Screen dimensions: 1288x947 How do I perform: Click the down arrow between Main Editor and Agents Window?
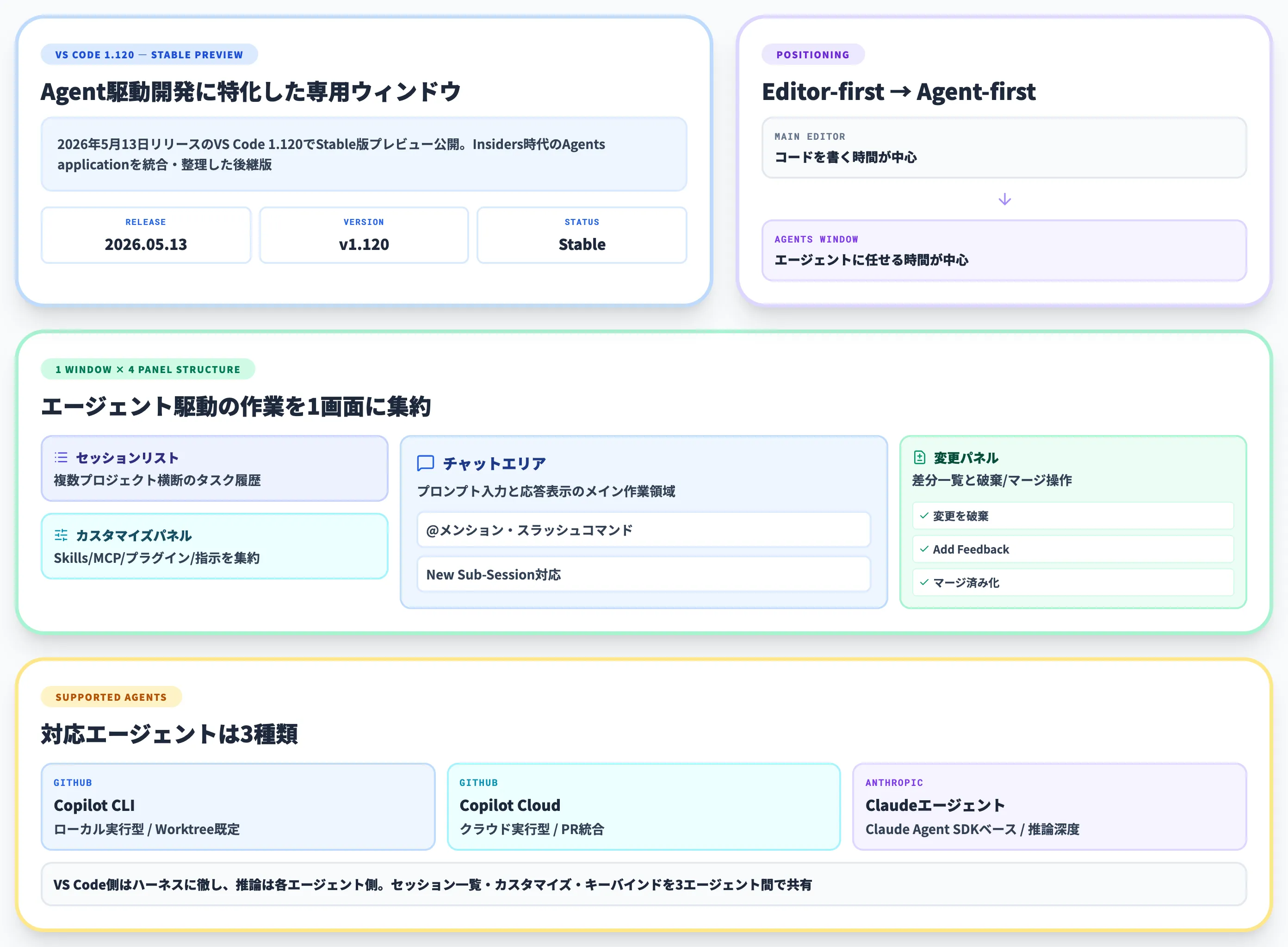click(1004, 199)
